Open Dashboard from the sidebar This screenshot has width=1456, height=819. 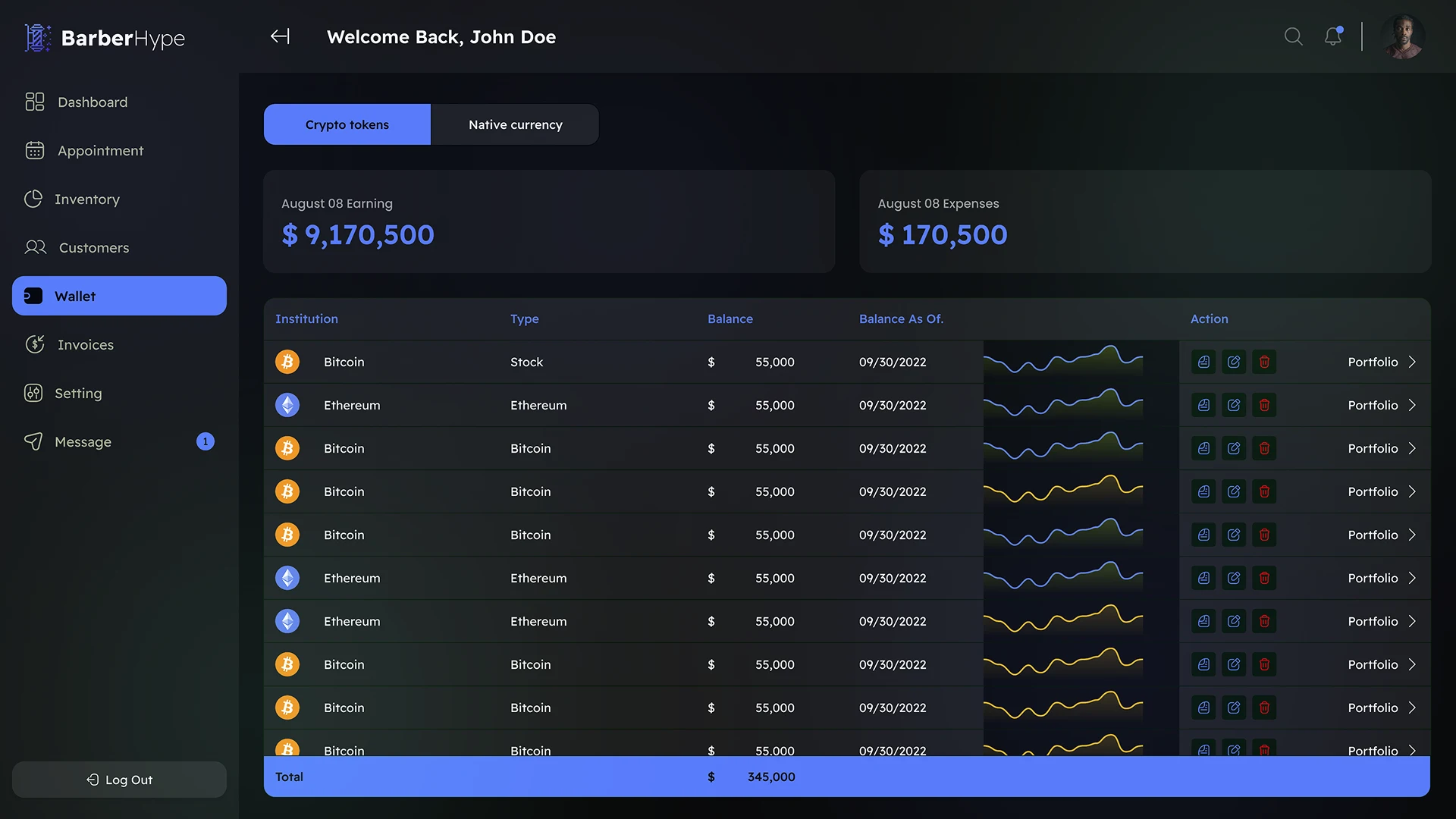[93, 102]
